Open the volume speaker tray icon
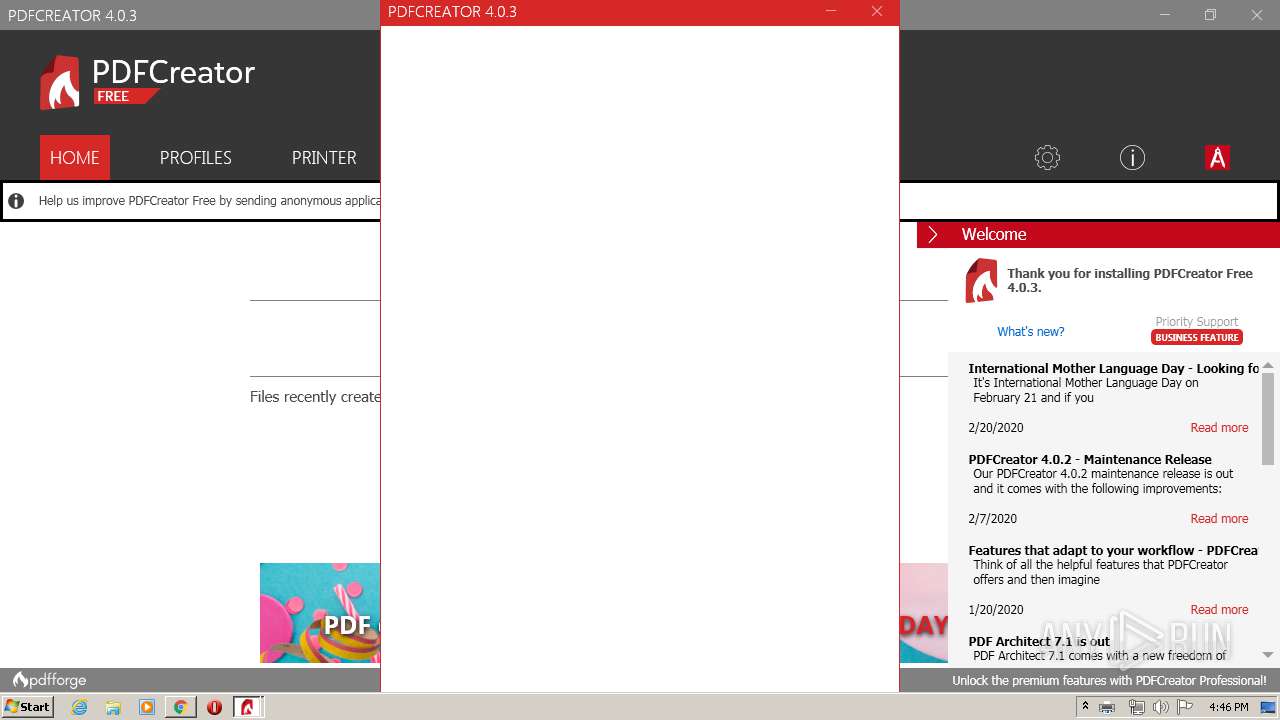Screen dimensions: 1280x720 (x=1161, y=707)
